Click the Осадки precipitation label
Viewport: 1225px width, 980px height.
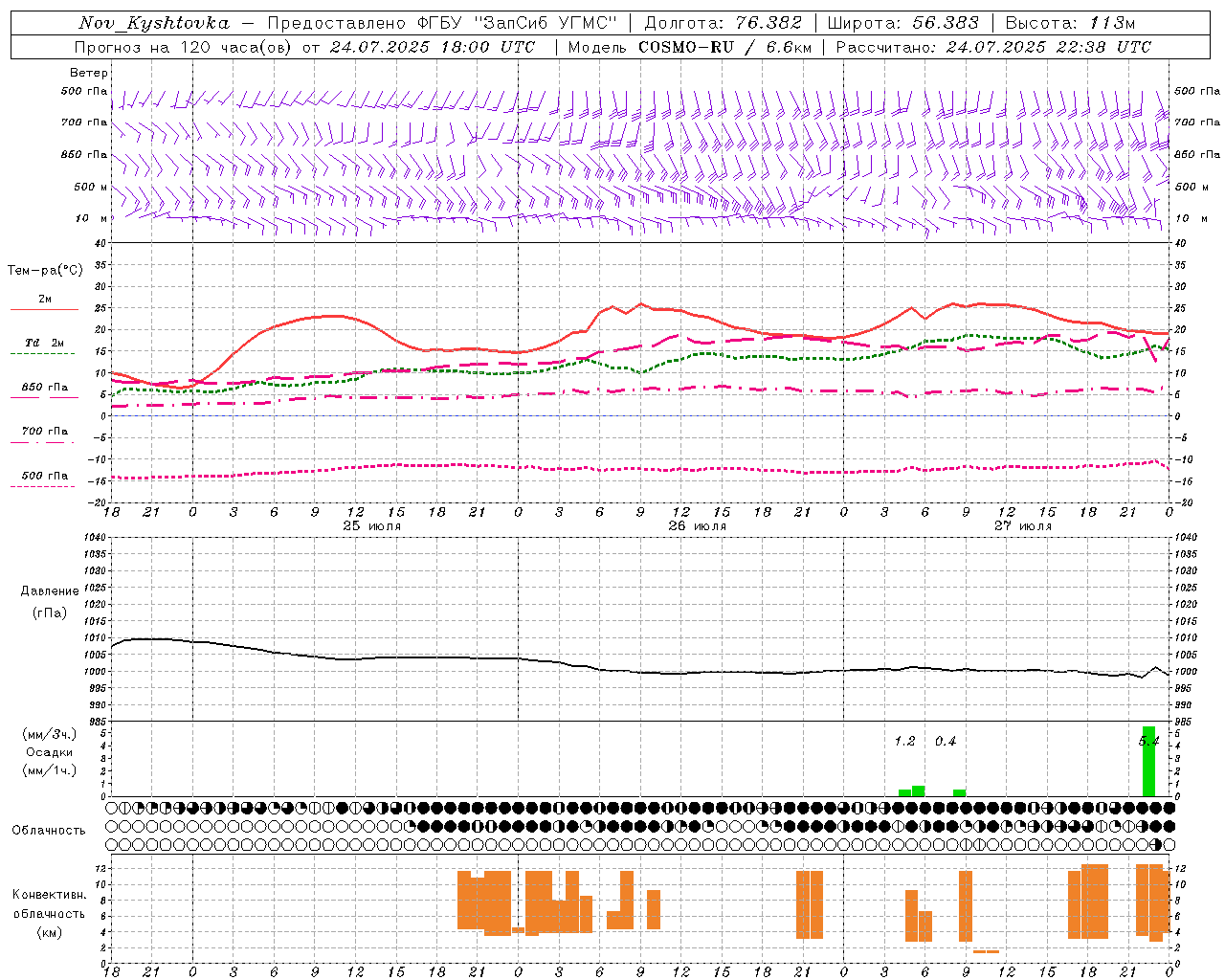pyautogui.click(x=50, y=752)
